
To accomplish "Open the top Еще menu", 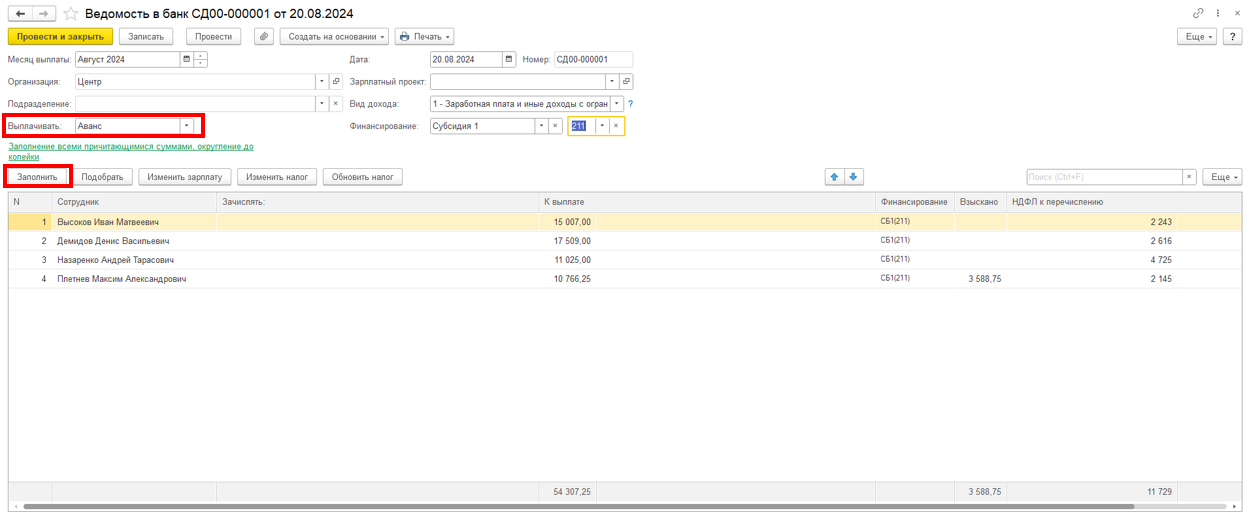I will pos(1199,36).
